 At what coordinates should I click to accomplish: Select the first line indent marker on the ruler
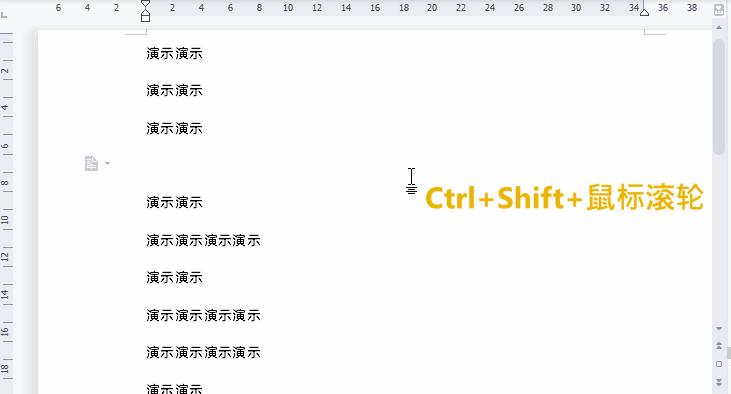pos(145,4)
